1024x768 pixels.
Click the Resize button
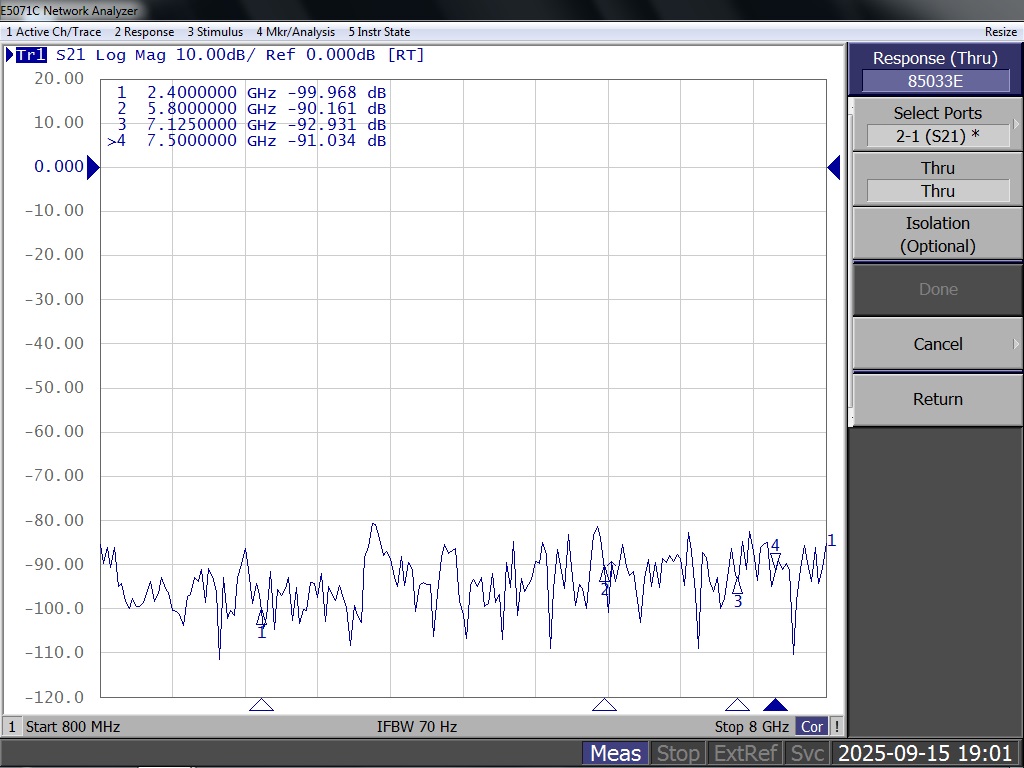click(1000, 32)
